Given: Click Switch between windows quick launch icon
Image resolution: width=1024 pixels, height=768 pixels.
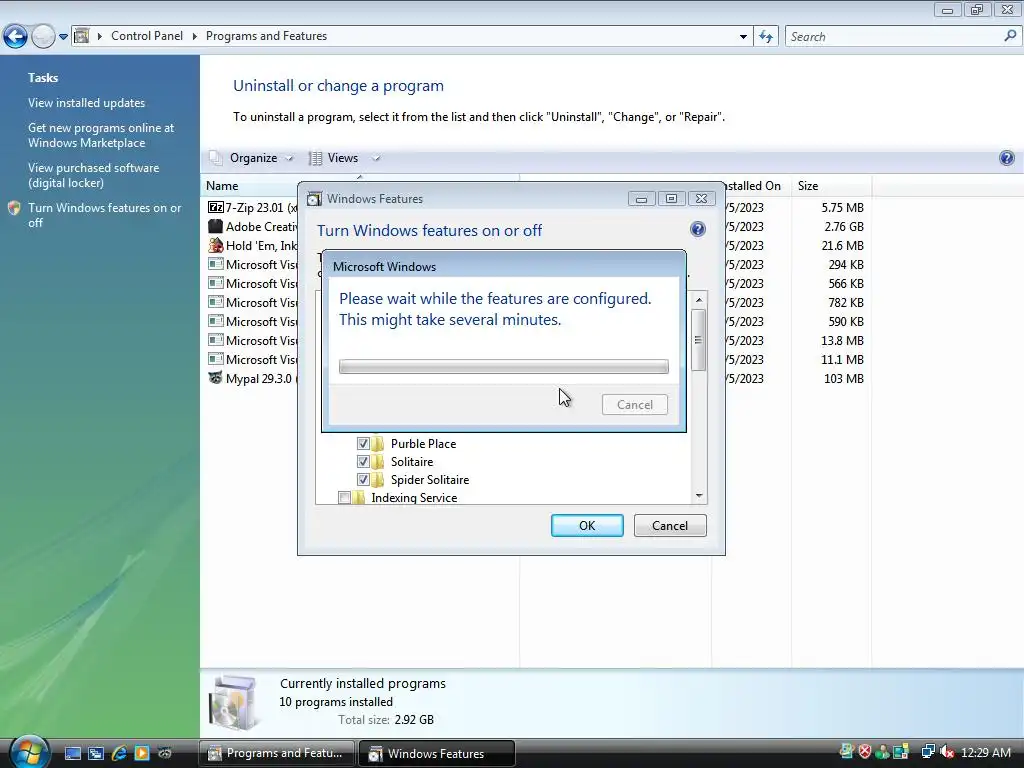Looking at the screenshot, I should pyautogui.click(x=96, y=753).
